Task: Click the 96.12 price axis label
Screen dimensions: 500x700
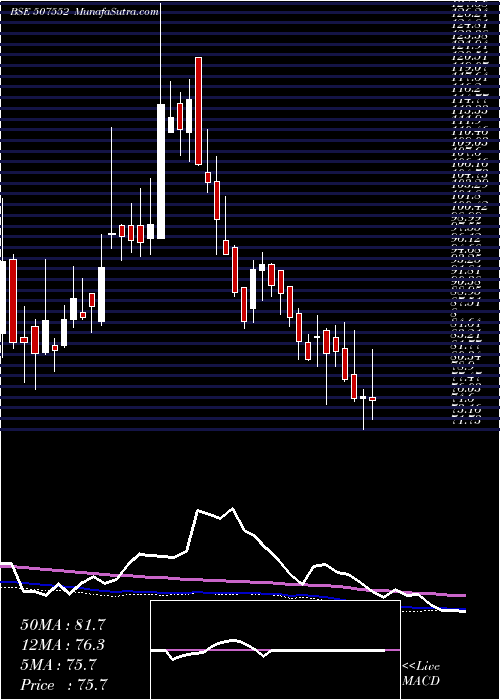Action: point(468,239)
